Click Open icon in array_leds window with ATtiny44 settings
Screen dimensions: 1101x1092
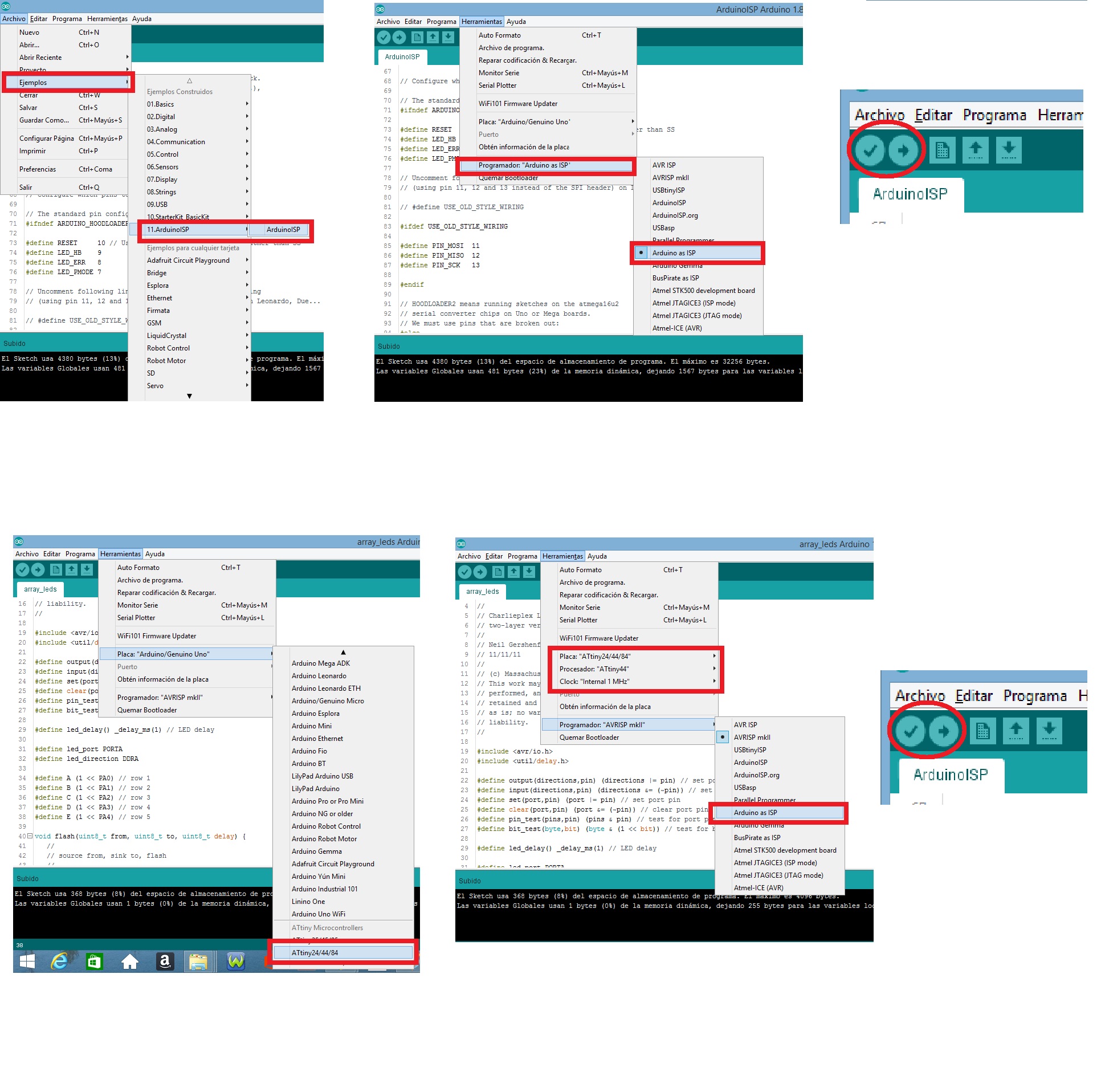tap(514, 572)
